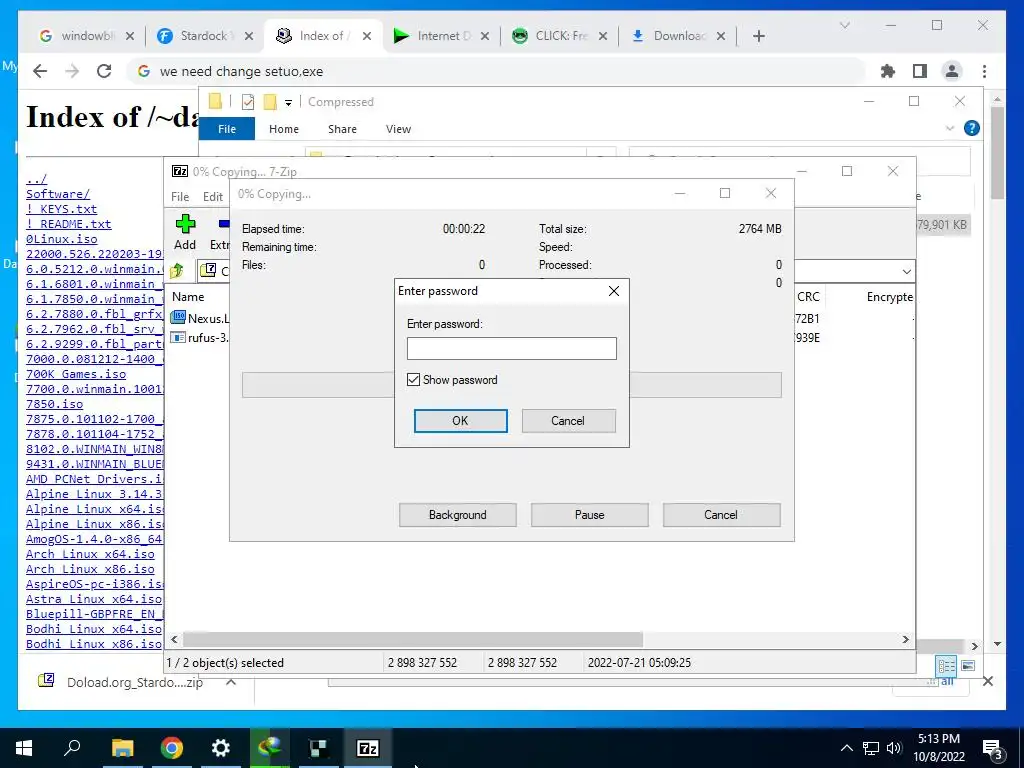Screen dimensions: 1024x768
Task: Open the 700K_Games.iso link
Action: coord(76,374)
